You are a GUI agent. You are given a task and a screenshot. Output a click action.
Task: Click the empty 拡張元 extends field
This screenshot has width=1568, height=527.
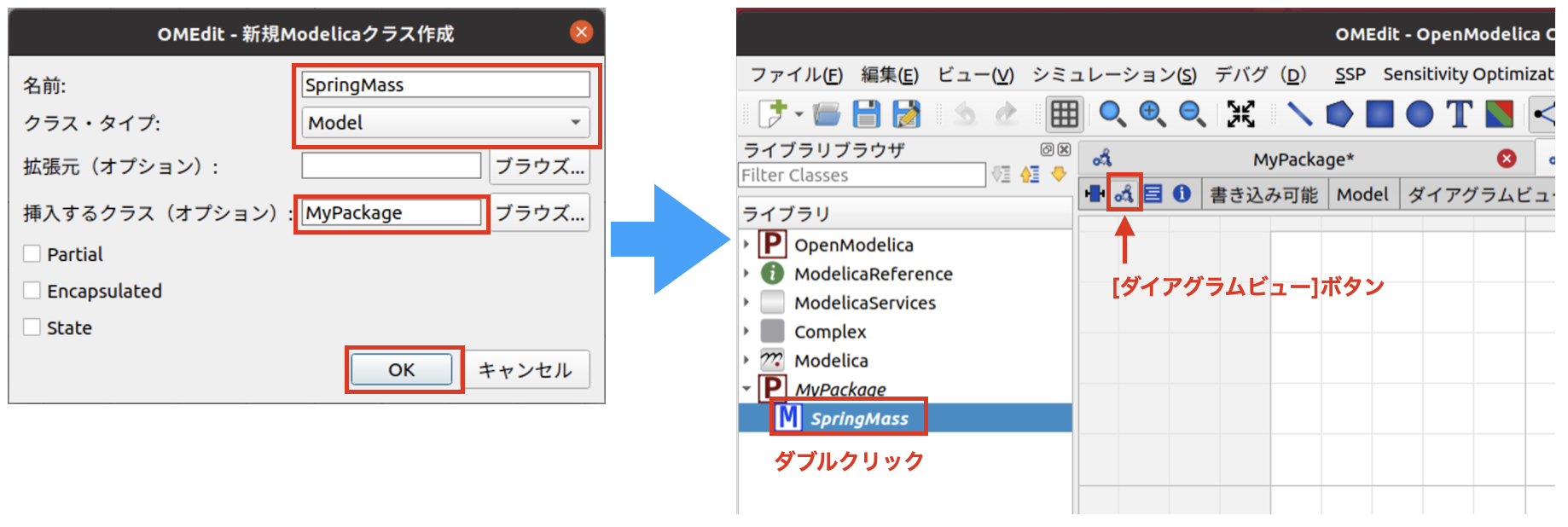pyautogui.click(x=392, y=165)
